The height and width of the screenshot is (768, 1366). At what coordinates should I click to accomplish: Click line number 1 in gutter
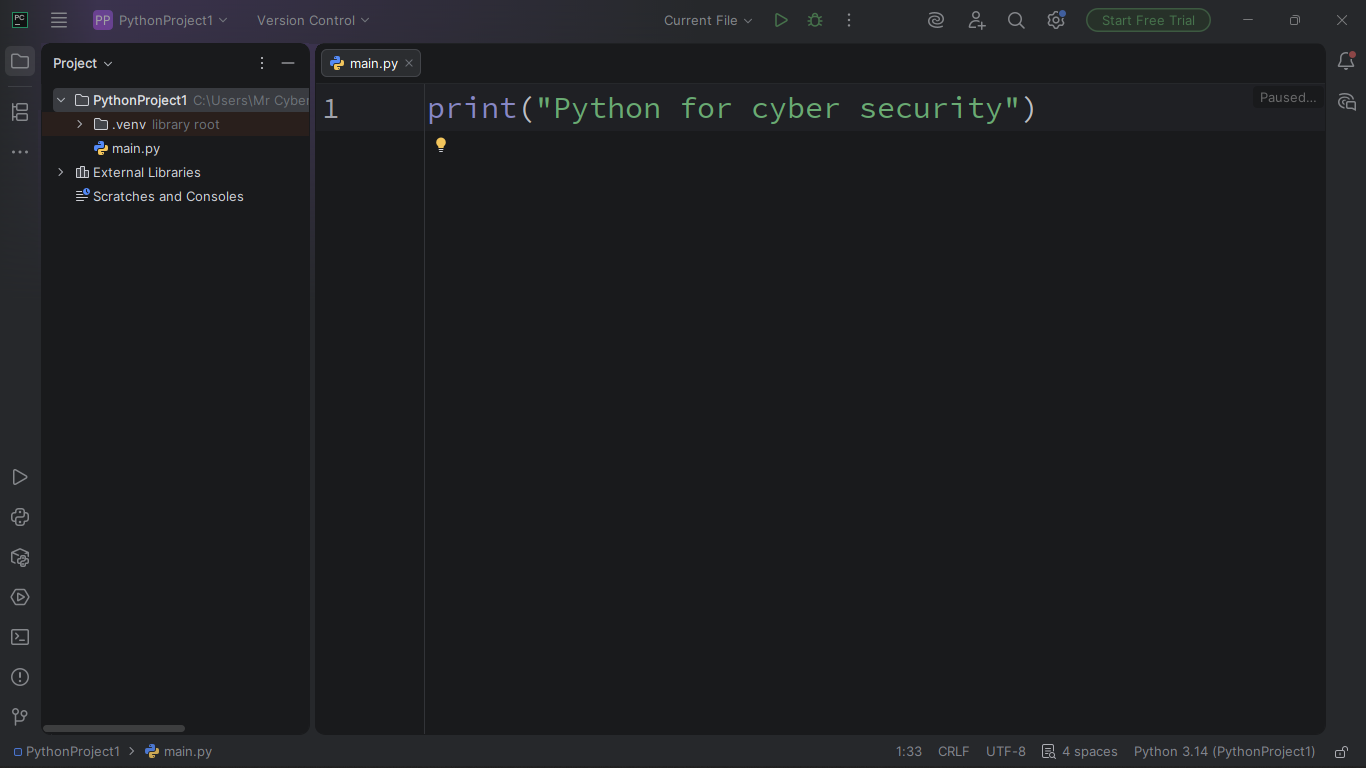click(331, 108)
